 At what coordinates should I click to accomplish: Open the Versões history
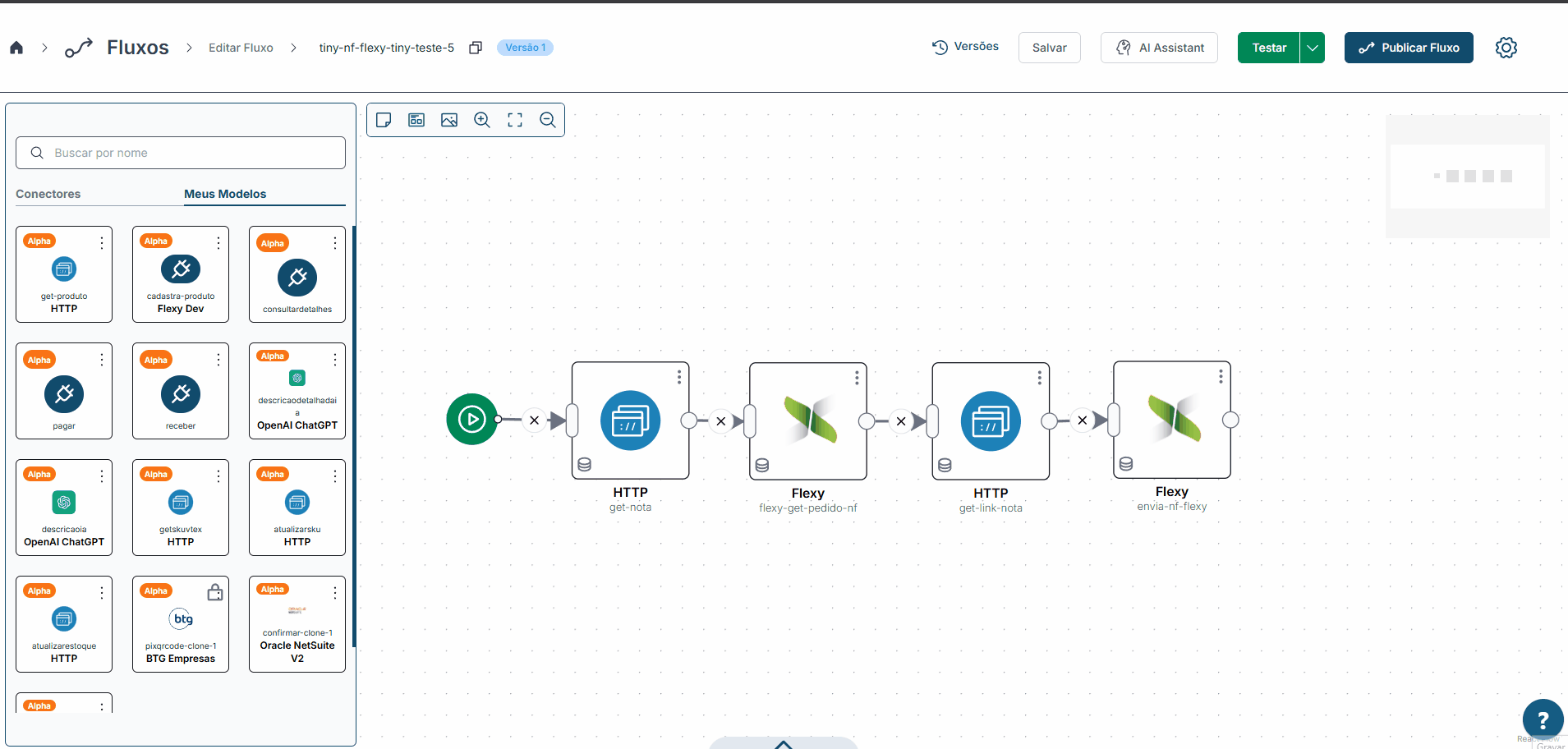pyautogui.click(x=966, y=47)
